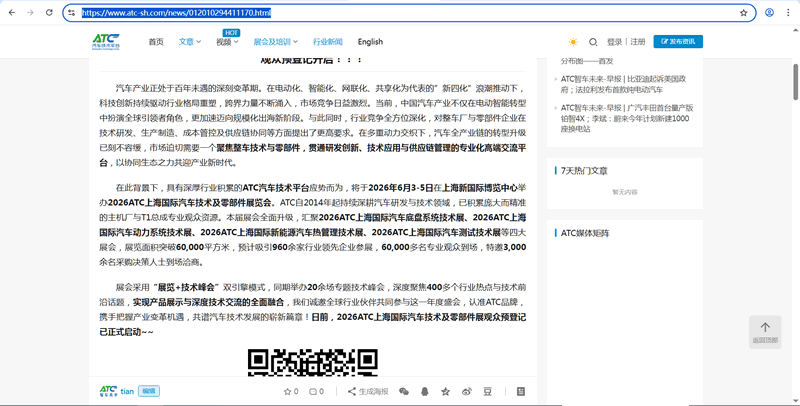The image size is (800, 406).
Task: Click the ATC logo in the header
Action: pyautogui.click(x=106, y=42)
